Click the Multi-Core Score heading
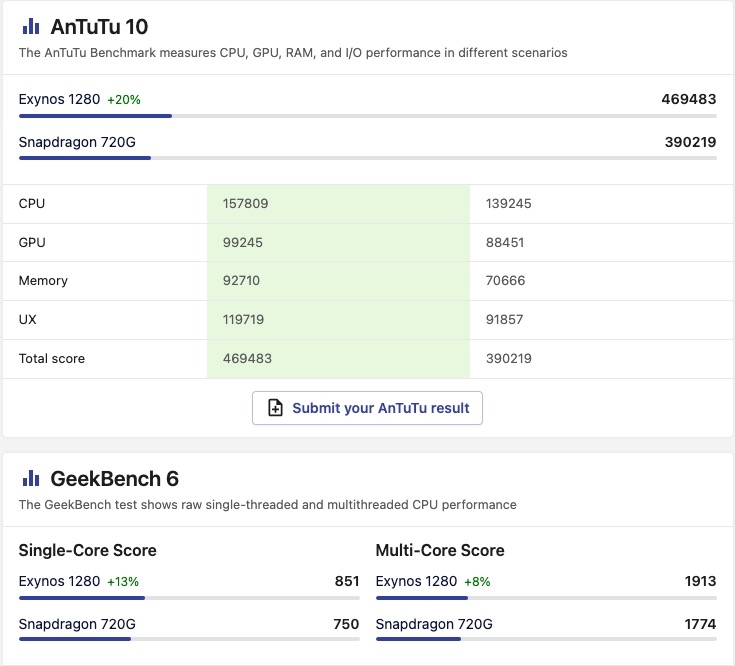This screenshot has width=735, height=666. [x=440, y=551]
